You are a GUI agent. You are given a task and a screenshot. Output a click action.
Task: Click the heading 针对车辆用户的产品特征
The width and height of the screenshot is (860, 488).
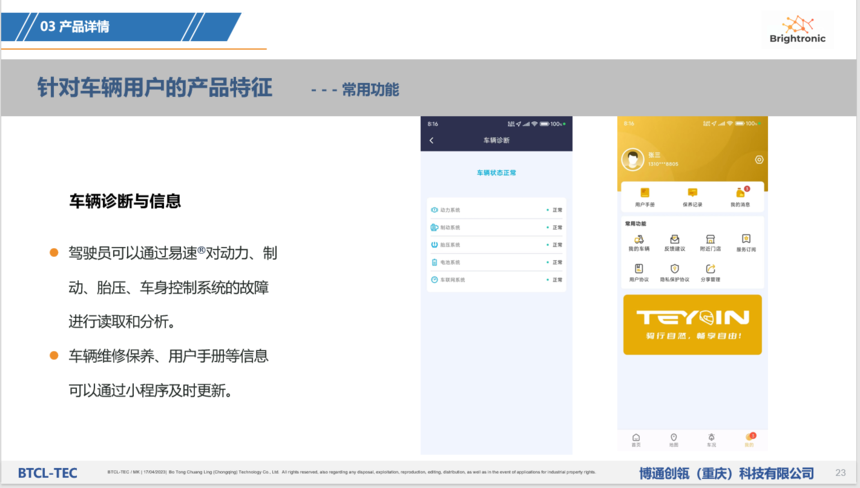pos(155,88)
